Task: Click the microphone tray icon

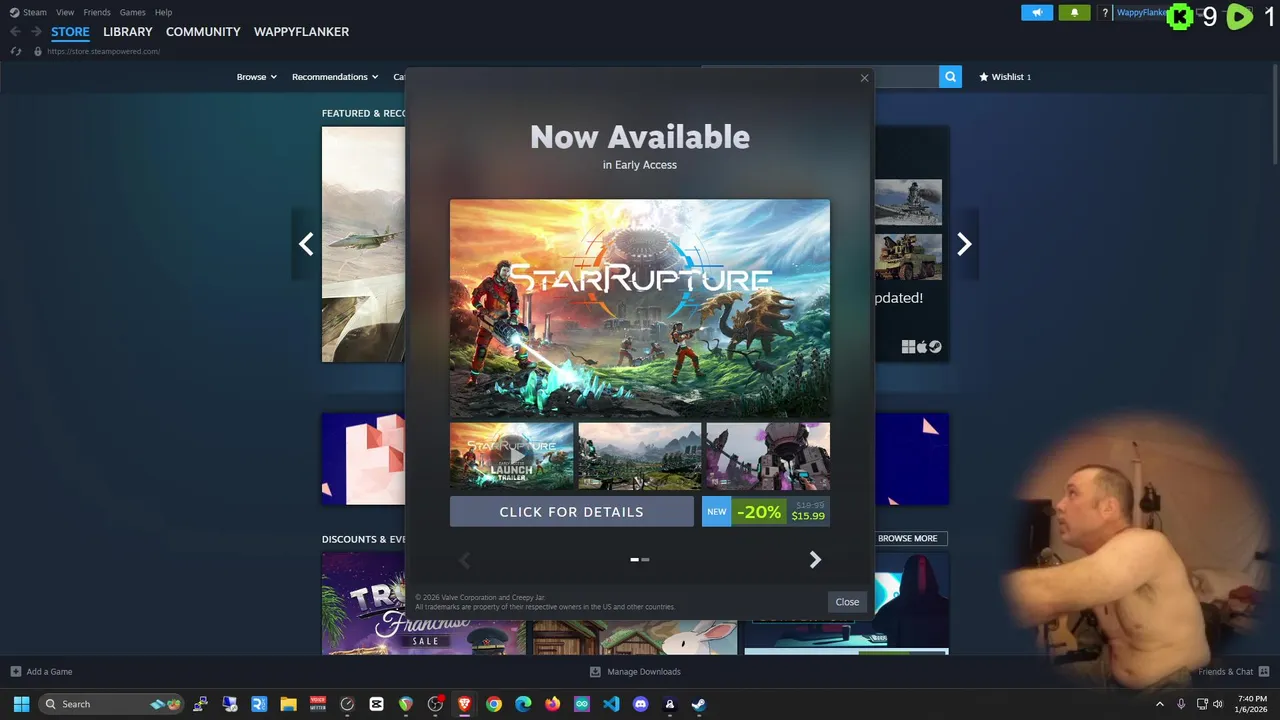Action: pyautogui.click(x=1181, y=704)
